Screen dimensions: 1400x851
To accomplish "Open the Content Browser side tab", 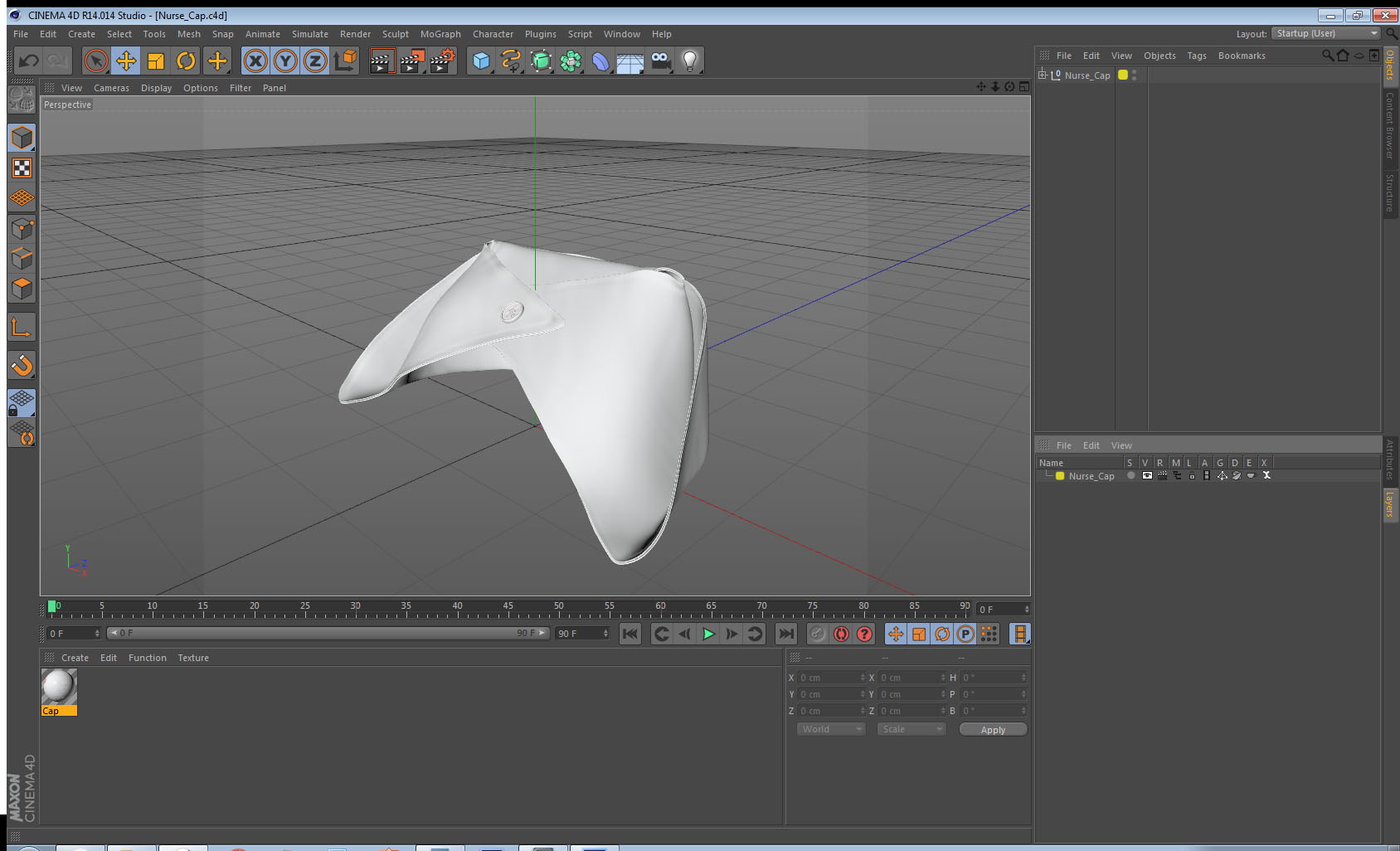I will [x=1390, y=125].
